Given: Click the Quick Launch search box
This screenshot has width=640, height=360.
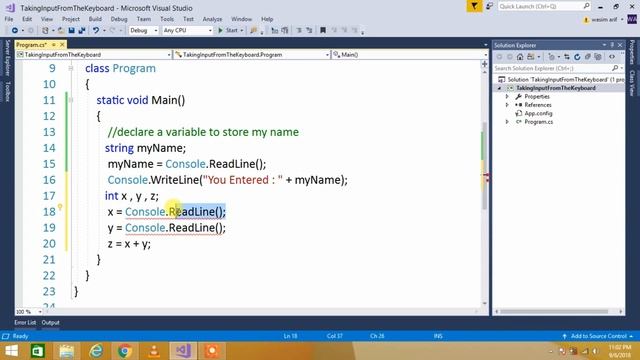Looking at the screenshot, I should [544, 6].
